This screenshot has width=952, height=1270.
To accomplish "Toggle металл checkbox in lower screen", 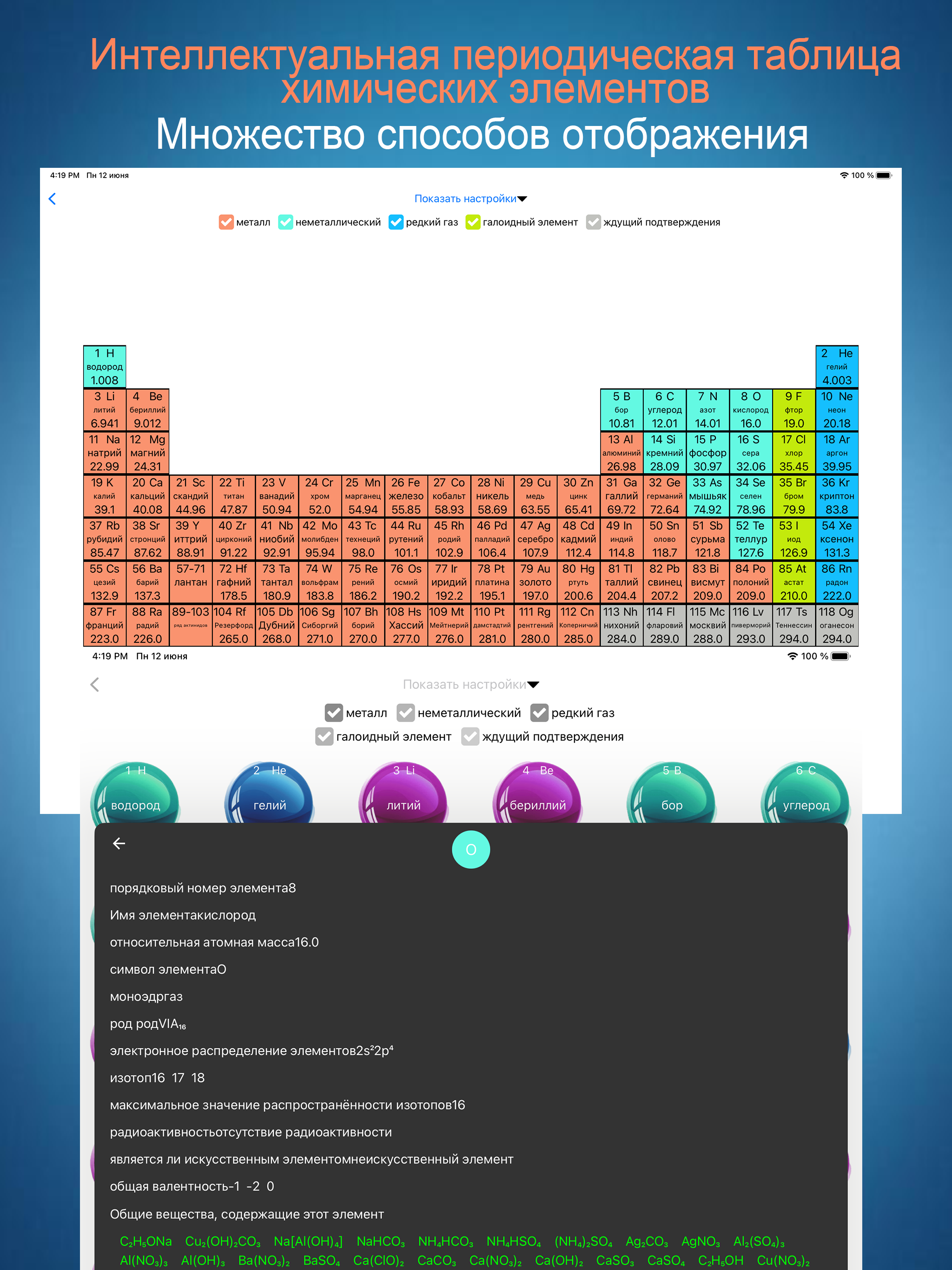I will click(334, 713).
